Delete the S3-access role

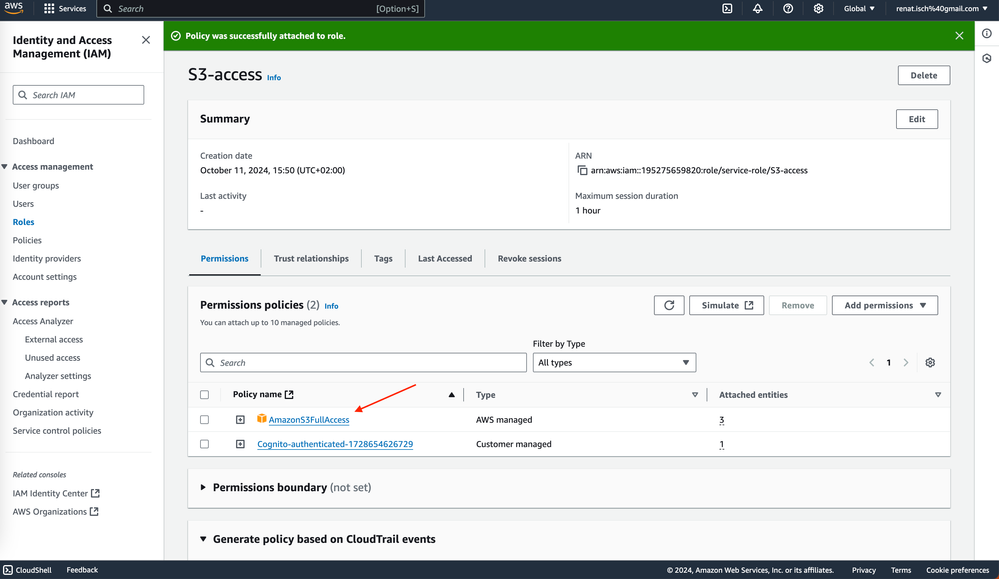[924, 75]
